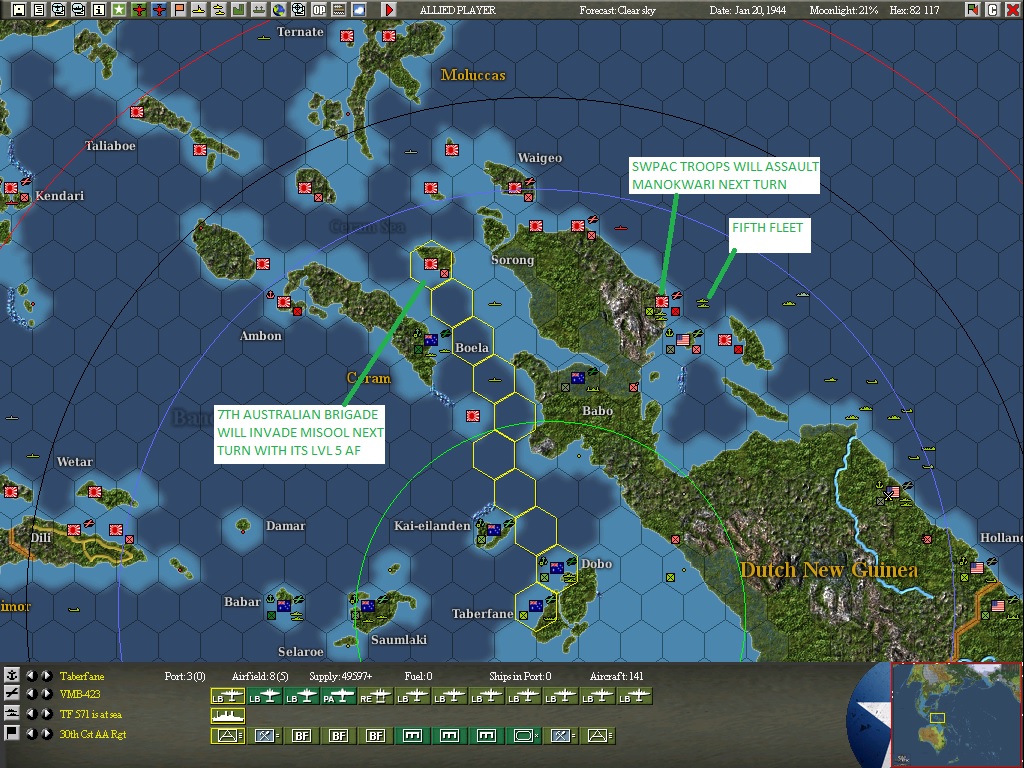Click the cloud weather toolbar icon
1032x768 pixels.
[359, 9]
